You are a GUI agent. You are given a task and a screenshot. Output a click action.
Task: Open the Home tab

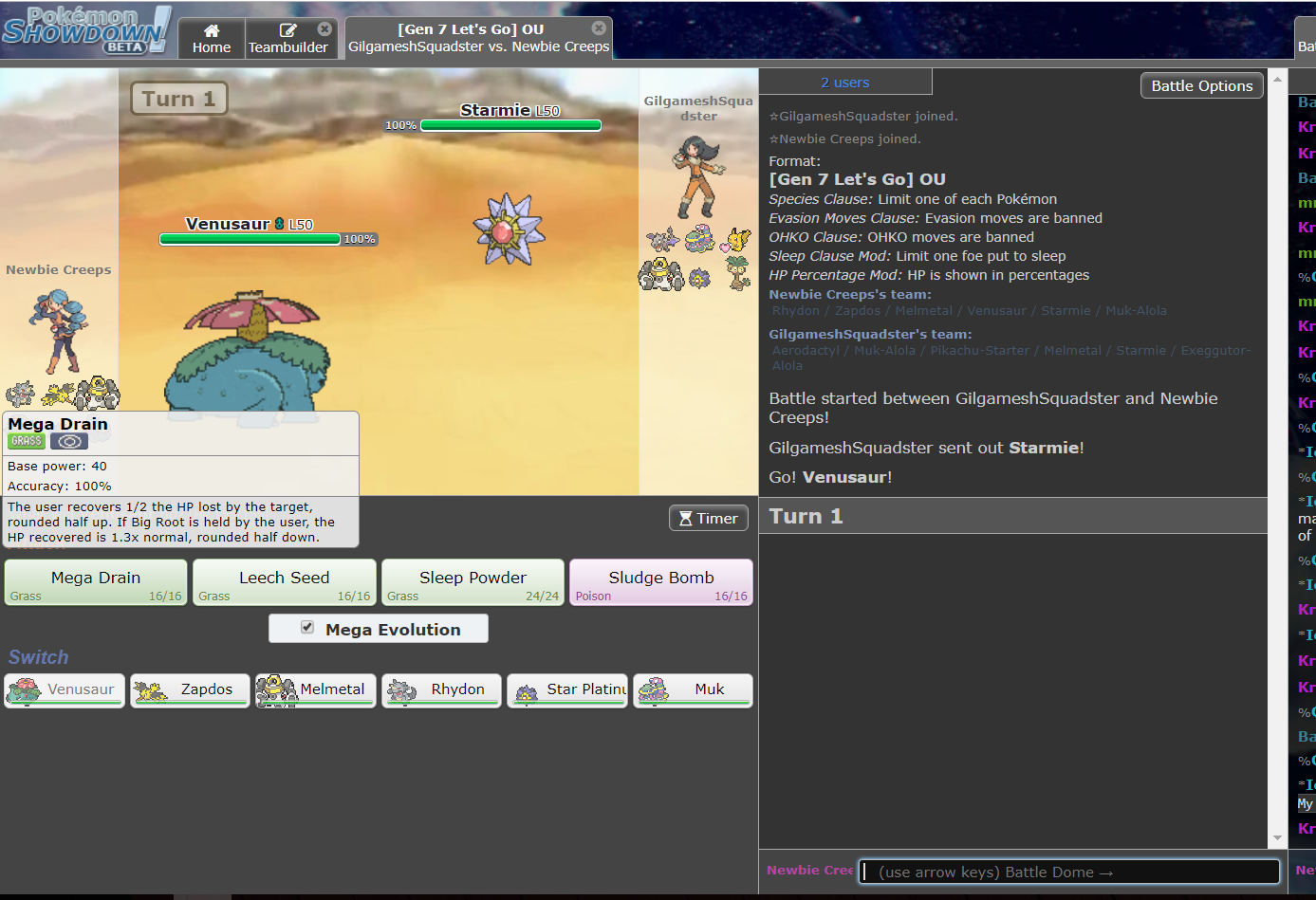point(212,39)
